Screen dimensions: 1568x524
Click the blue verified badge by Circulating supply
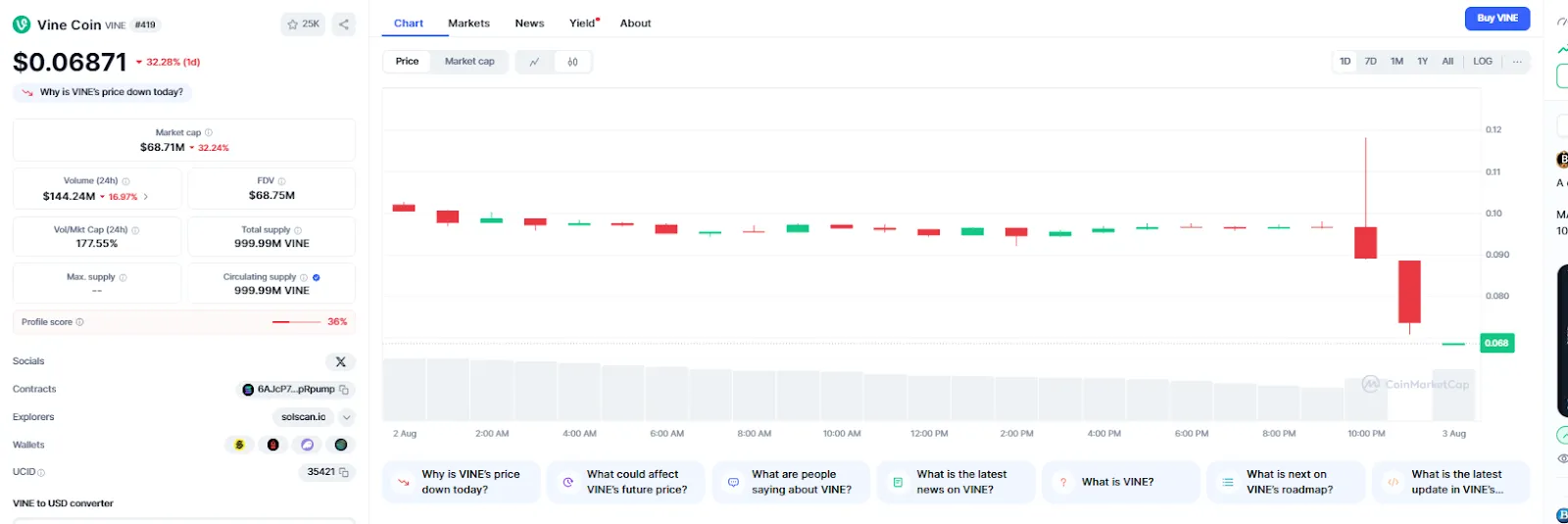pos(316,277)
